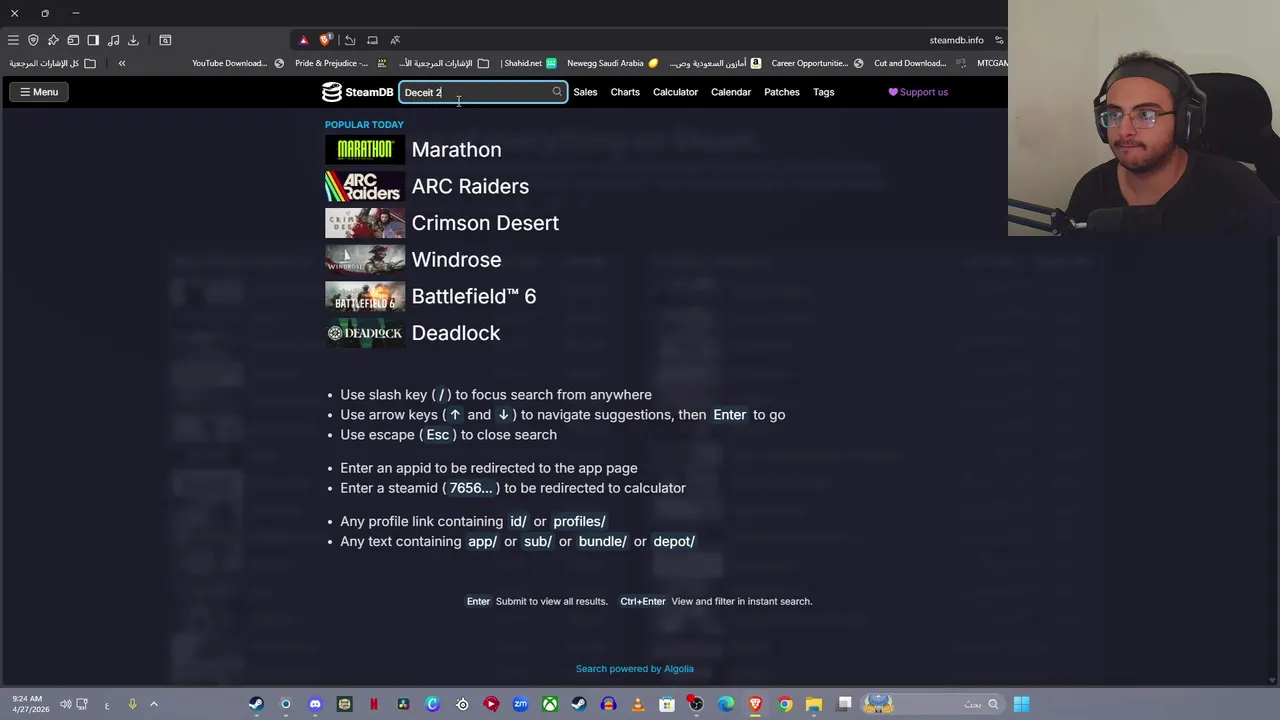Open browser downloads icon
This screenshot has width=1280, height=720.
[x=133, y=40]
